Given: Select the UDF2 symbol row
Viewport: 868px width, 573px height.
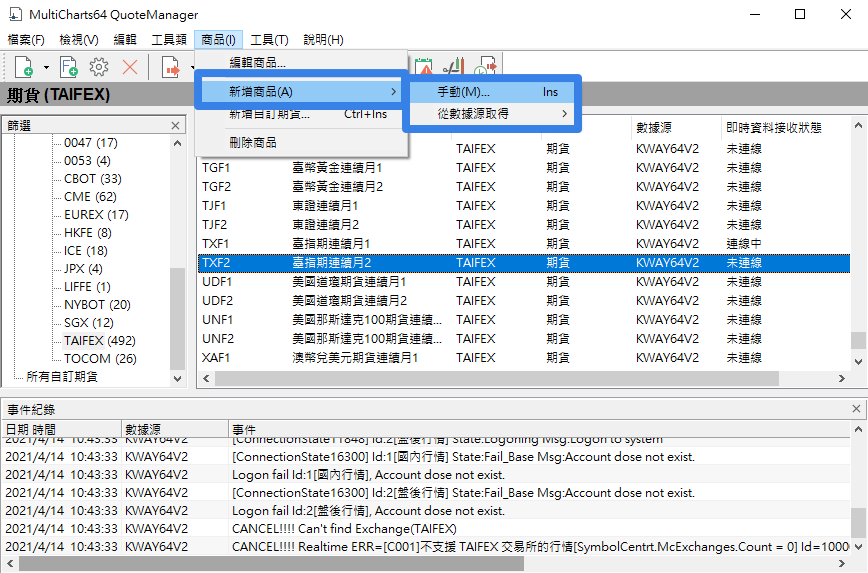Looking at the screenshot, I should click(524, 301).
